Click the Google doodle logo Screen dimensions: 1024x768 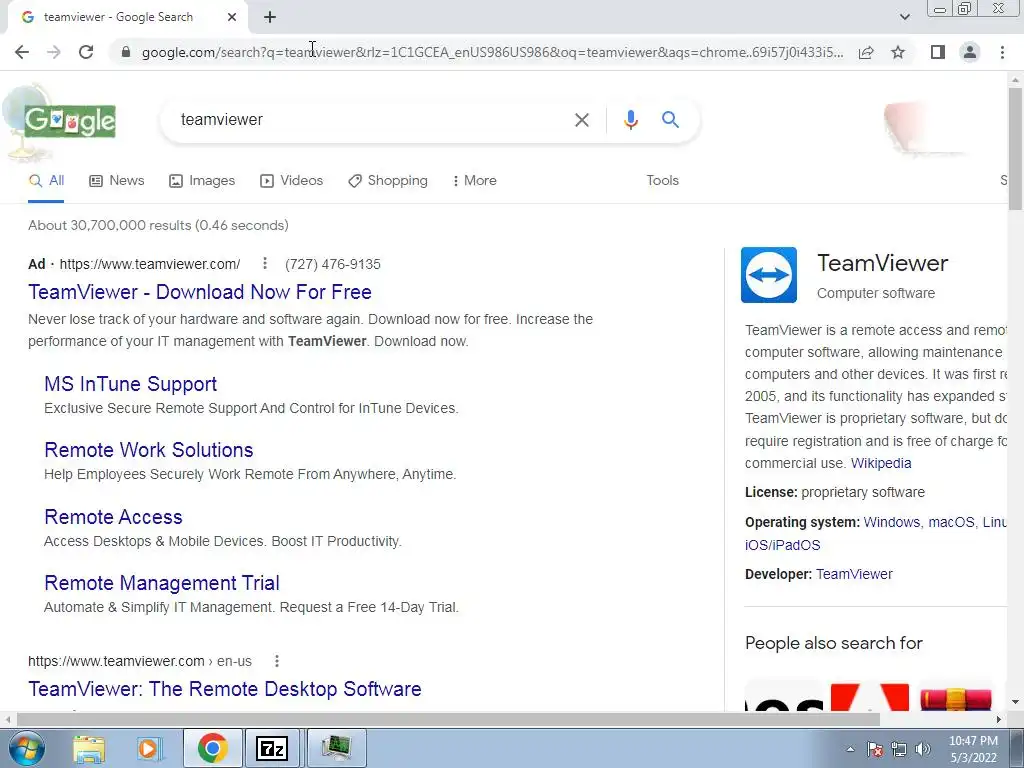click(70, 121)
